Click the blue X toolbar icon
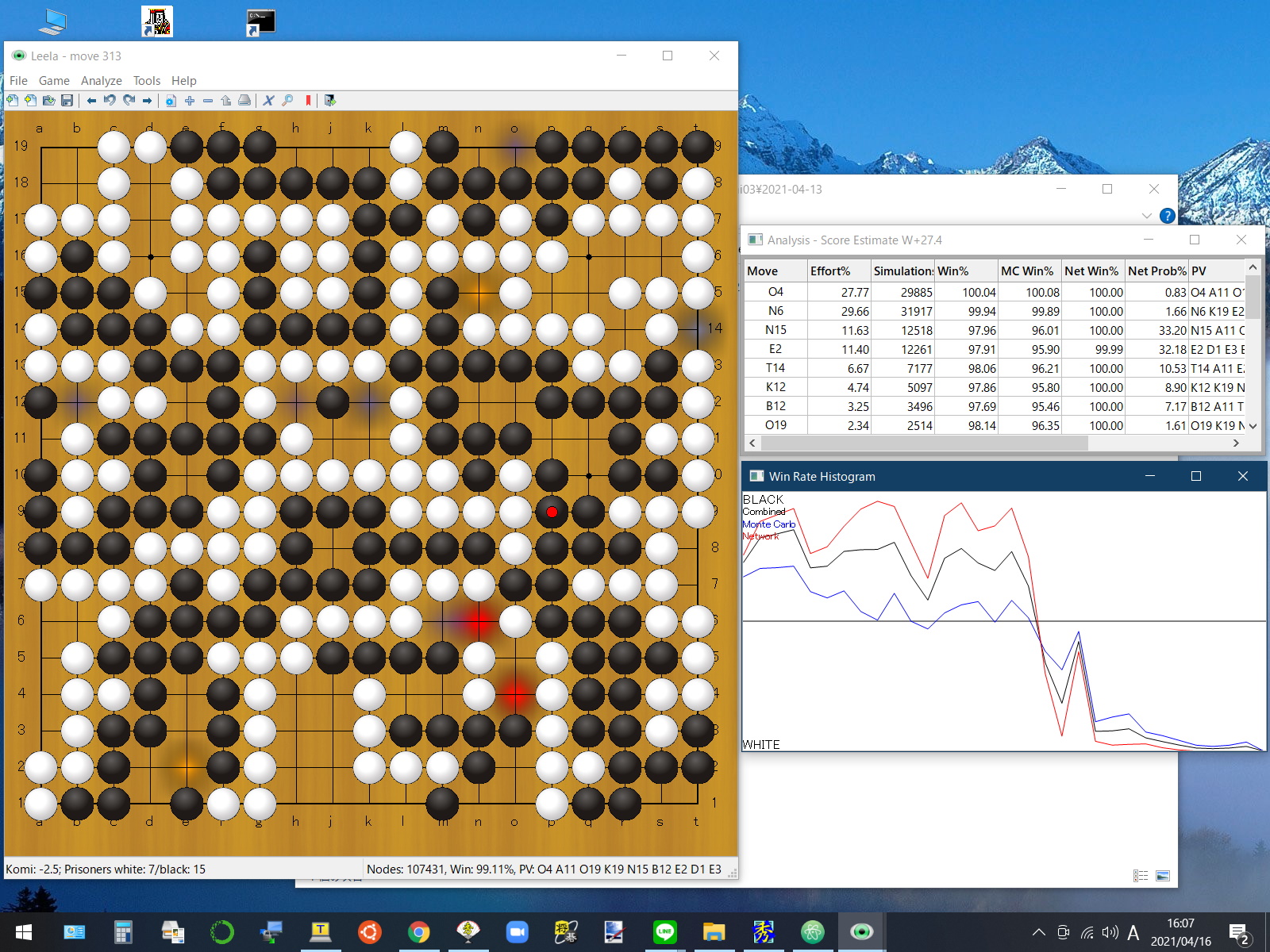This screenshot has width=1270, height=952. pyautogui.click(x=268, y=101)
